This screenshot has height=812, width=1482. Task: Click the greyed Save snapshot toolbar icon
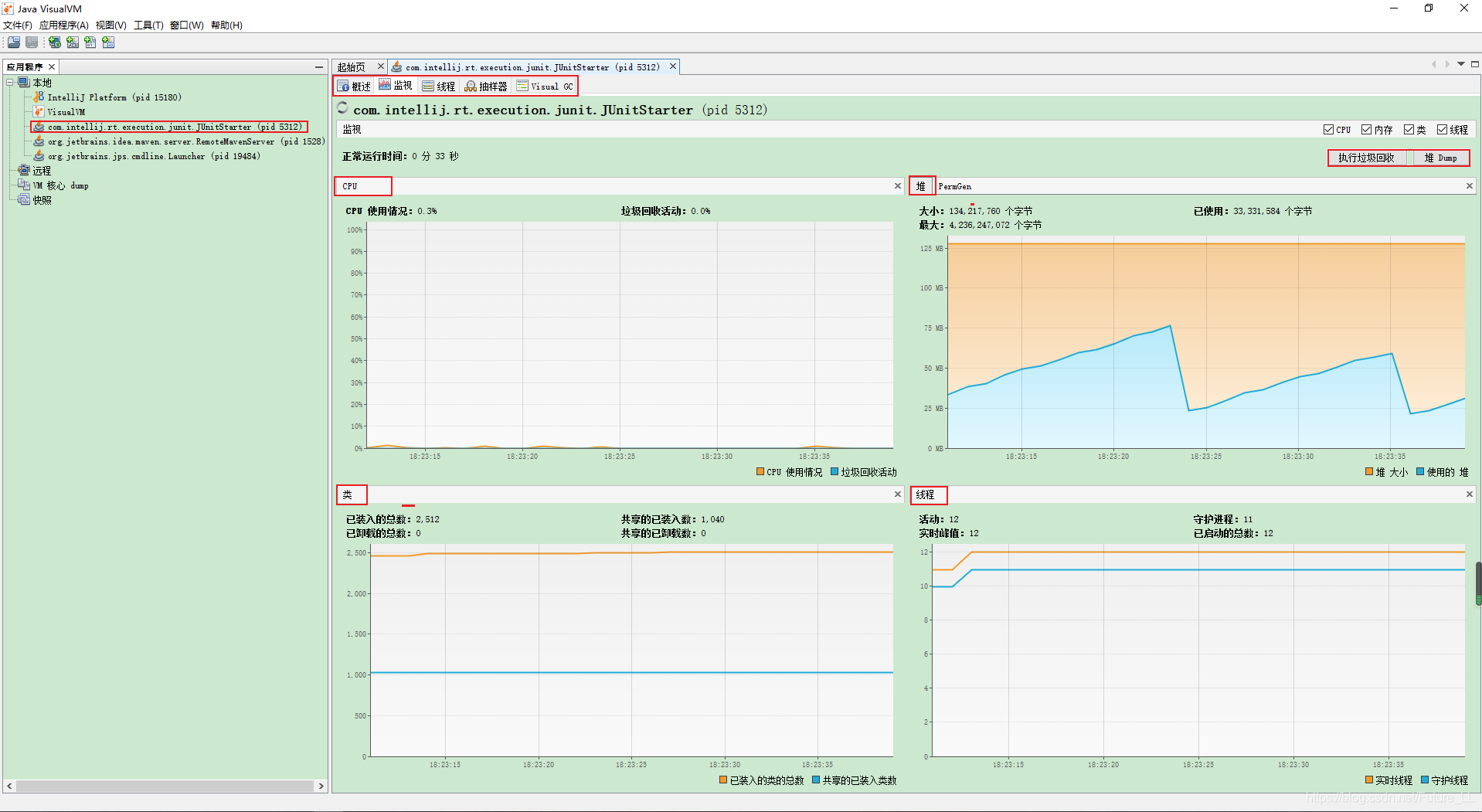point(32,42)
